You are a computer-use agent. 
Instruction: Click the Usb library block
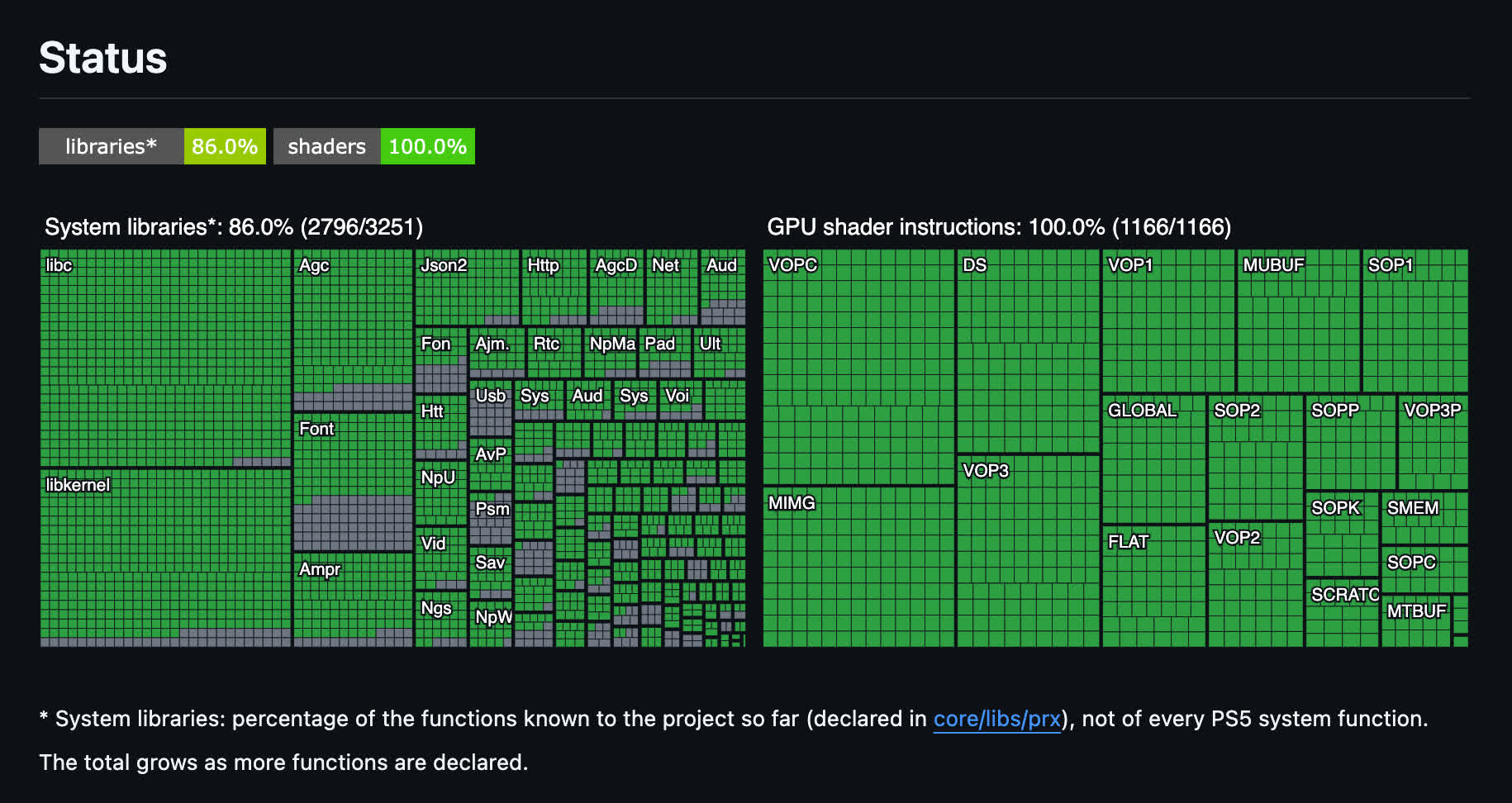click(491, 408)
